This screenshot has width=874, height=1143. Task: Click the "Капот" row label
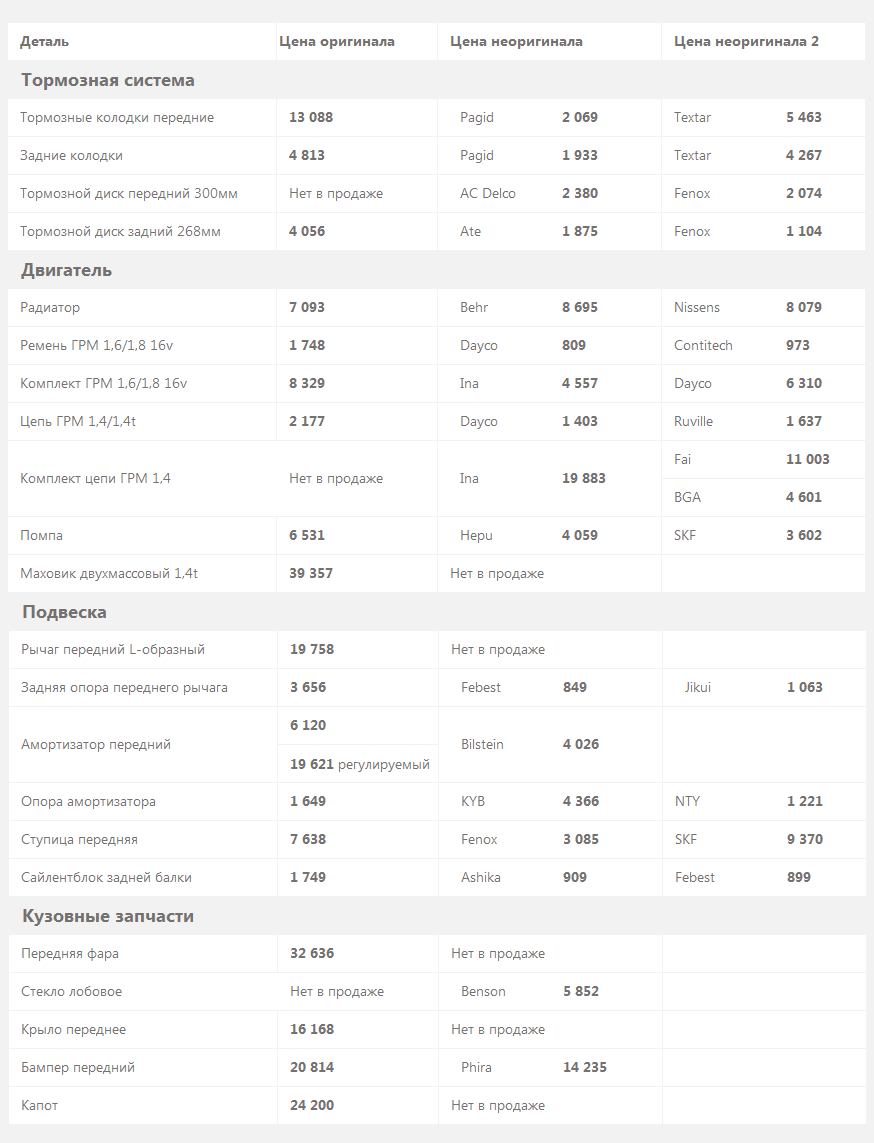[x=39, y=1105]
